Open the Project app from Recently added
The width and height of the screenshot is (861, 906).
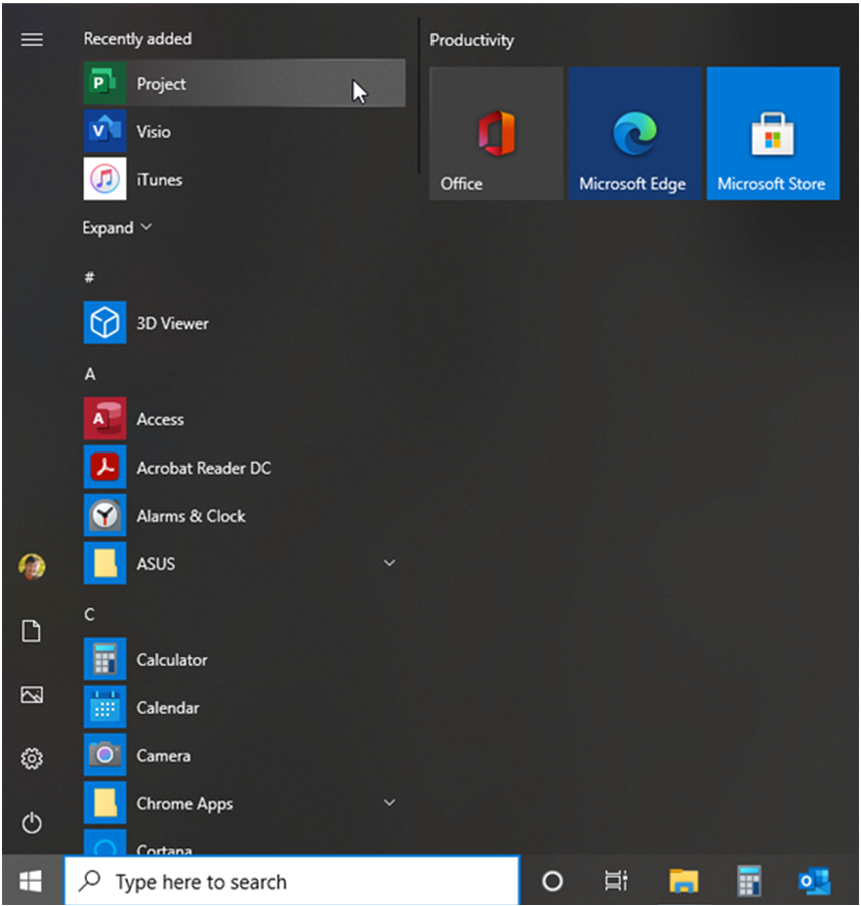coord(160,84)
